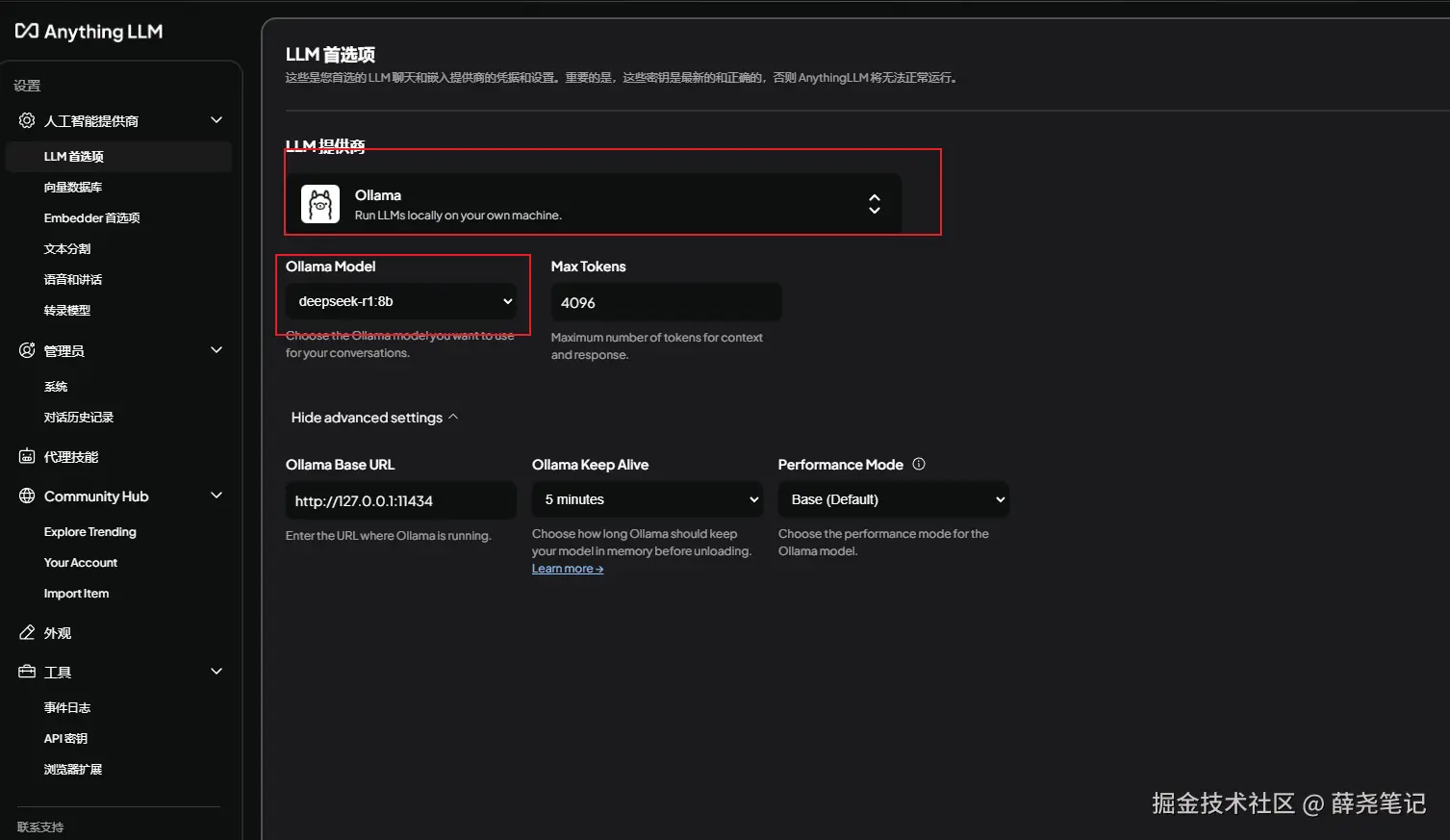Click the Ollama Base URL field
1450x840 pixels.
point(401,500)
